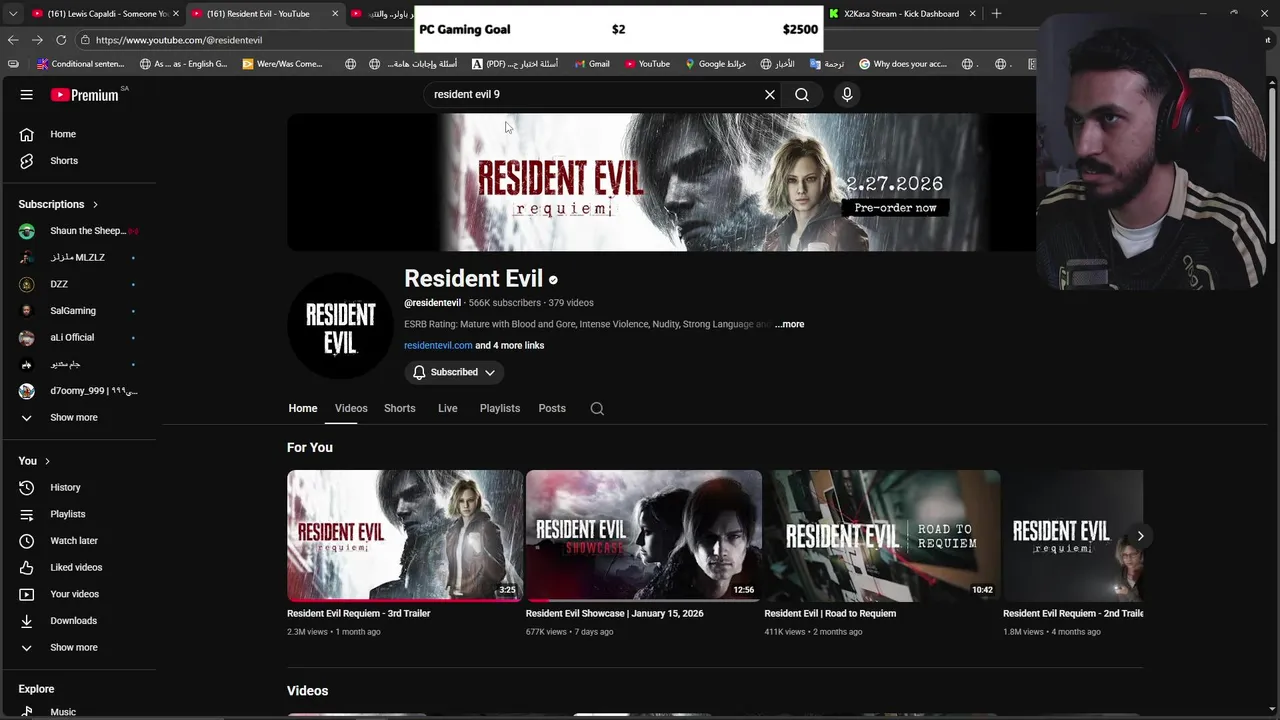Click the magnifier search button
This screenshot has width=1280, height=720.
(802, 95)
